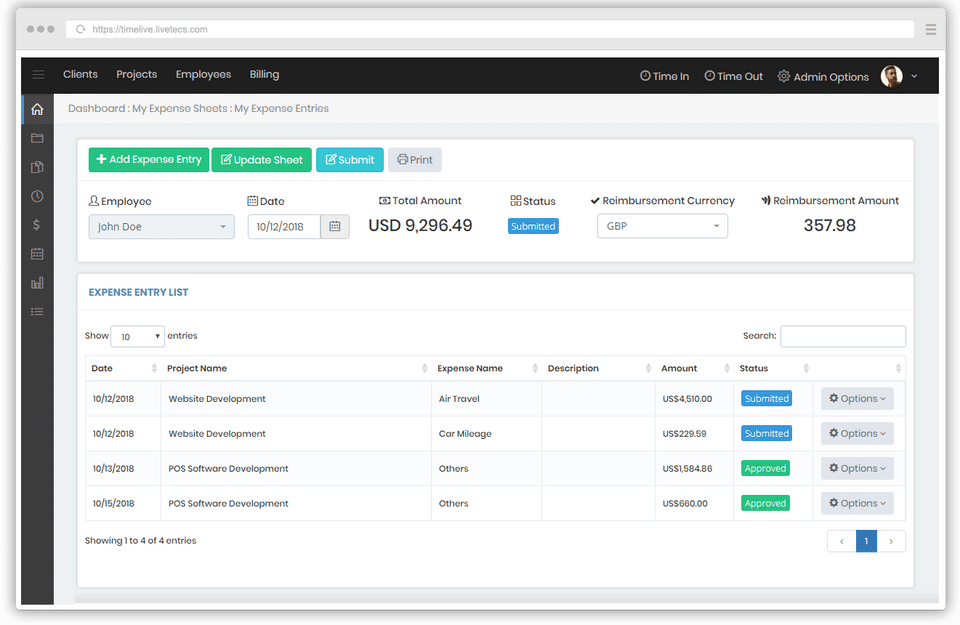
Task: Click the USD 9,296.49 total amount
Action: click(420, 225)
